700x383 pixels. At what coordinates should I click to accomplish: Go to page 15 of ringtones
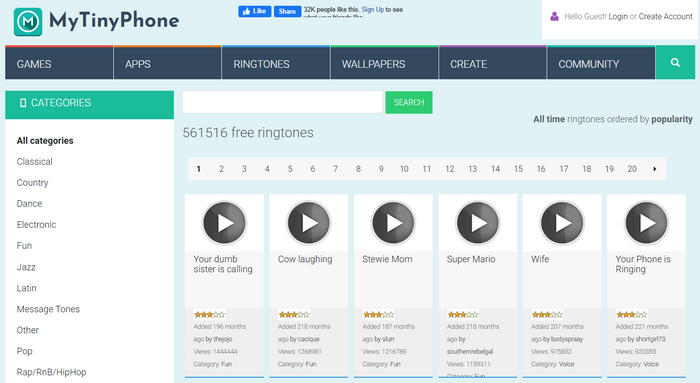518,169
